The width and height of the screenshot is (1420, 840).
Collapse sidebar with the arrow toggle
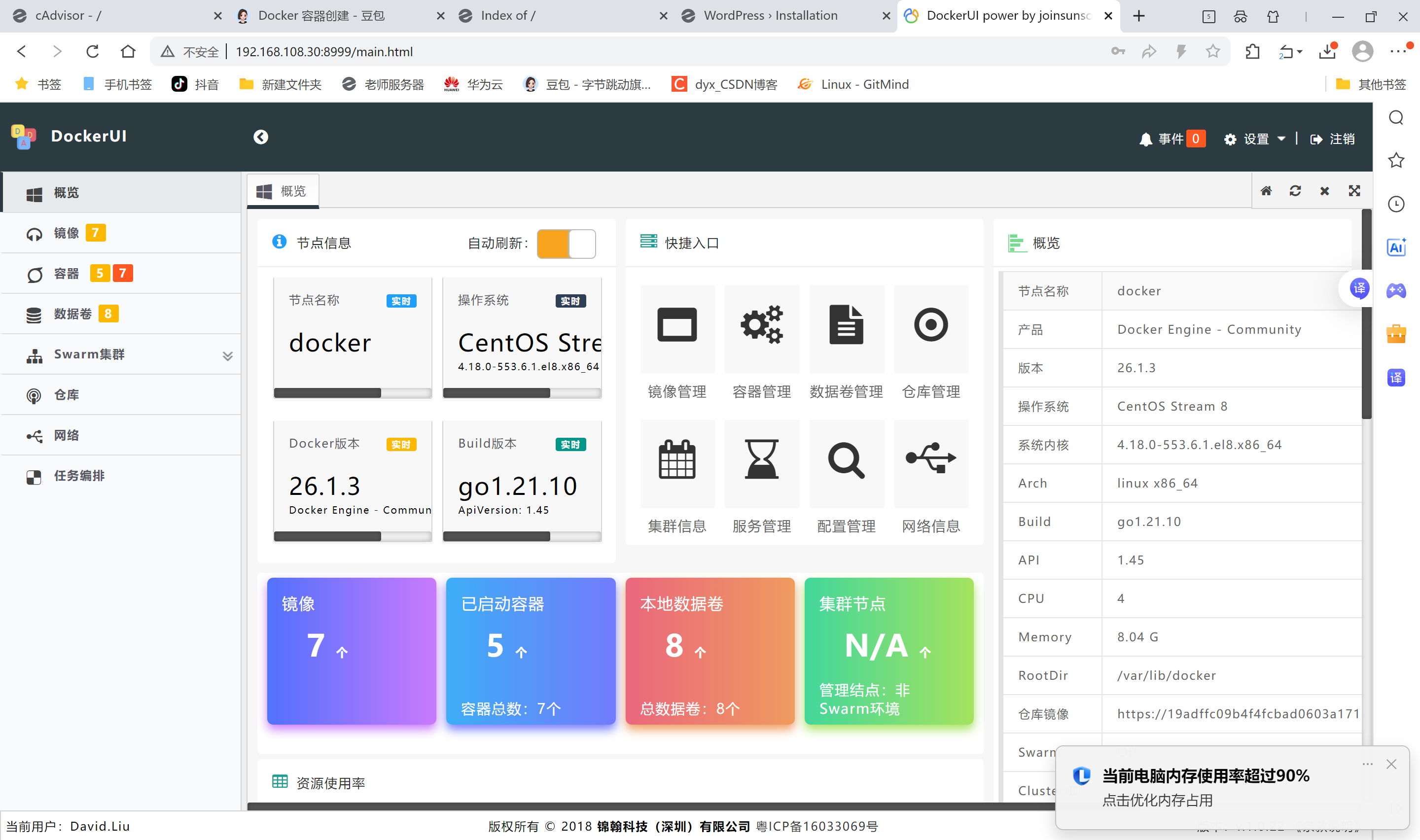[261, 137]
